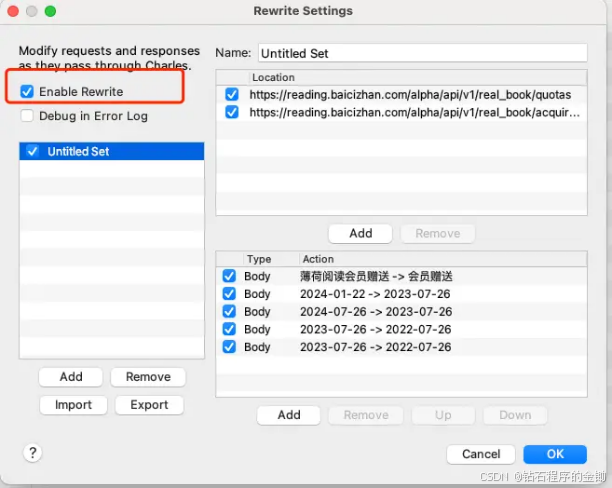Viewport: 612px width, 488px height.
Task: Add a new rewrite rule
Action: (288, 415)
